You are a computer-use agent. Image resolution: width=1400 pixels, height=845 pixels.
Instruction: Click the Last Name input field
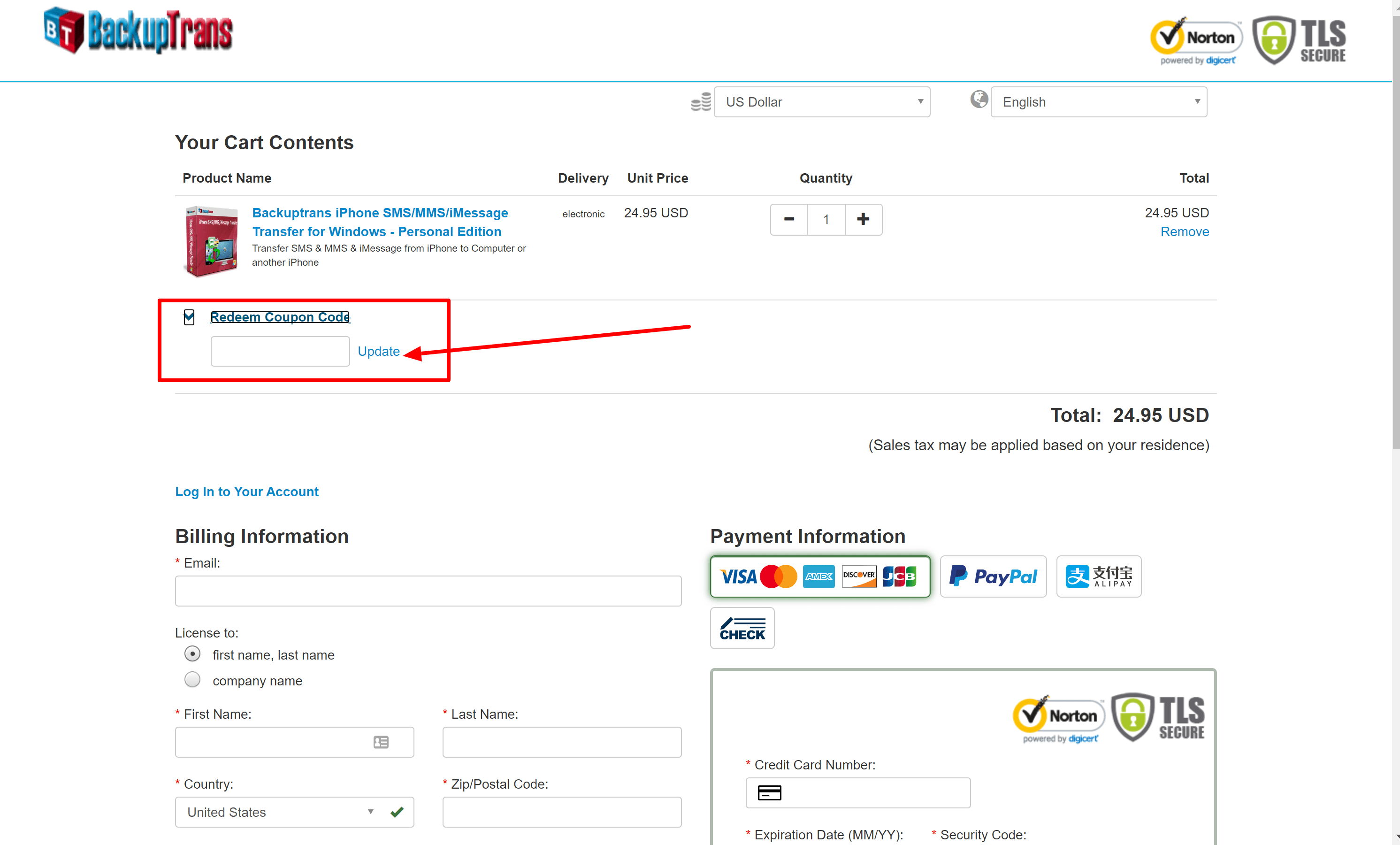[x=562, y=742]
